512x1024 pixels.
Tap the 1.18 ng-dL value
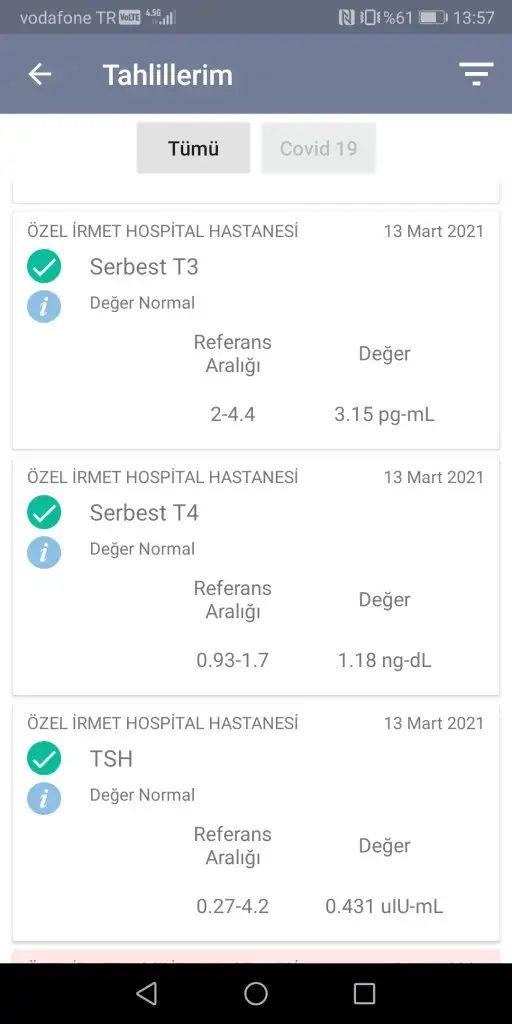click(384, 660)
